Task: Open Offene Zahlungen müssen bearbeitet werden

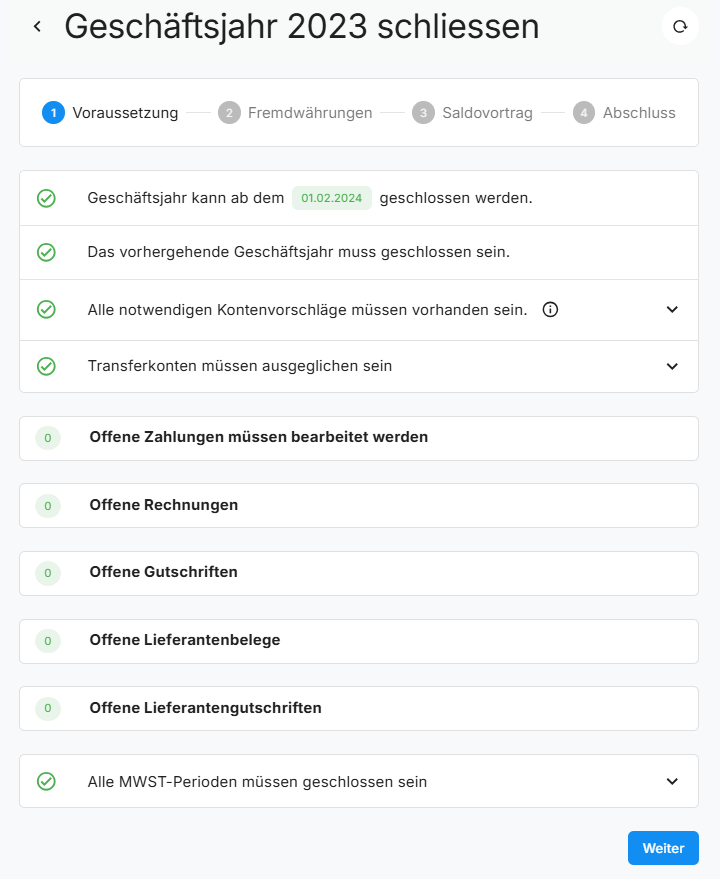Action: tap(258, 437)
